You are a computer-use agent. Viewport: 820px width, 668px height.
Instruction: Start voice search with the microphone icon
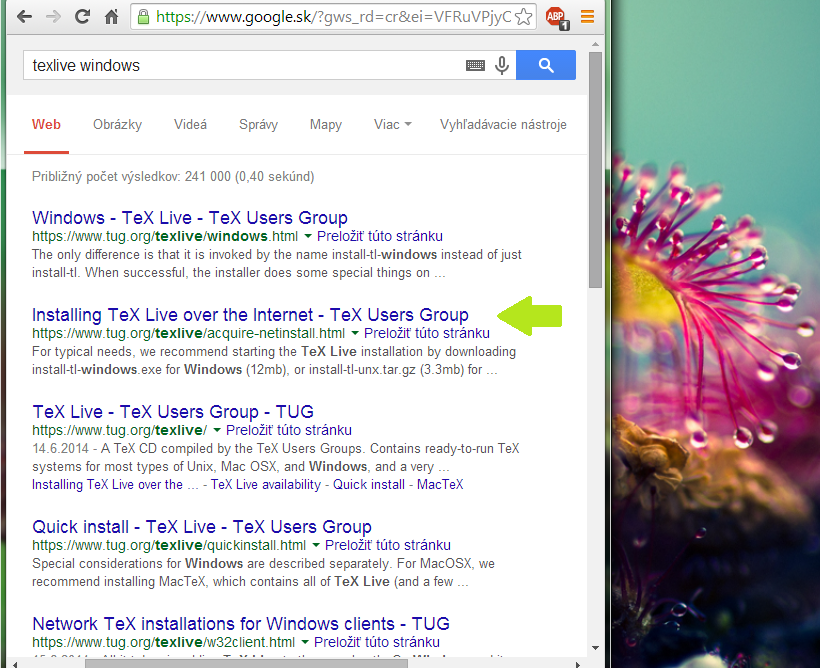[x=502, y=65]
